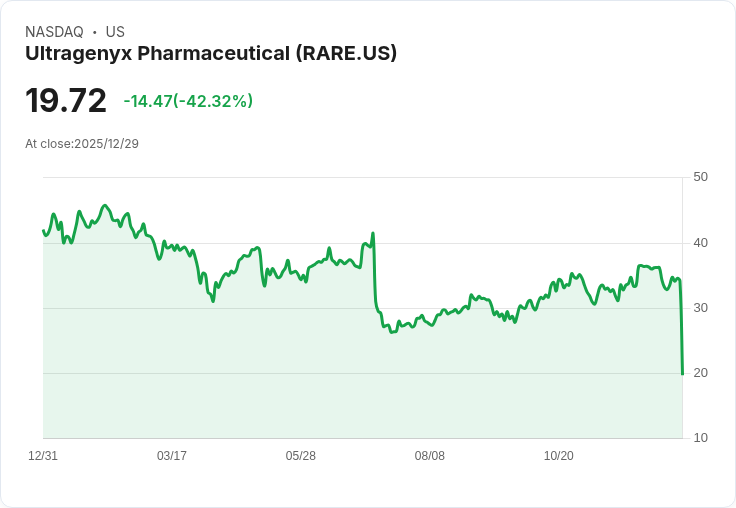Click the At close 2025/12/29 timestamp

[82, 143]
